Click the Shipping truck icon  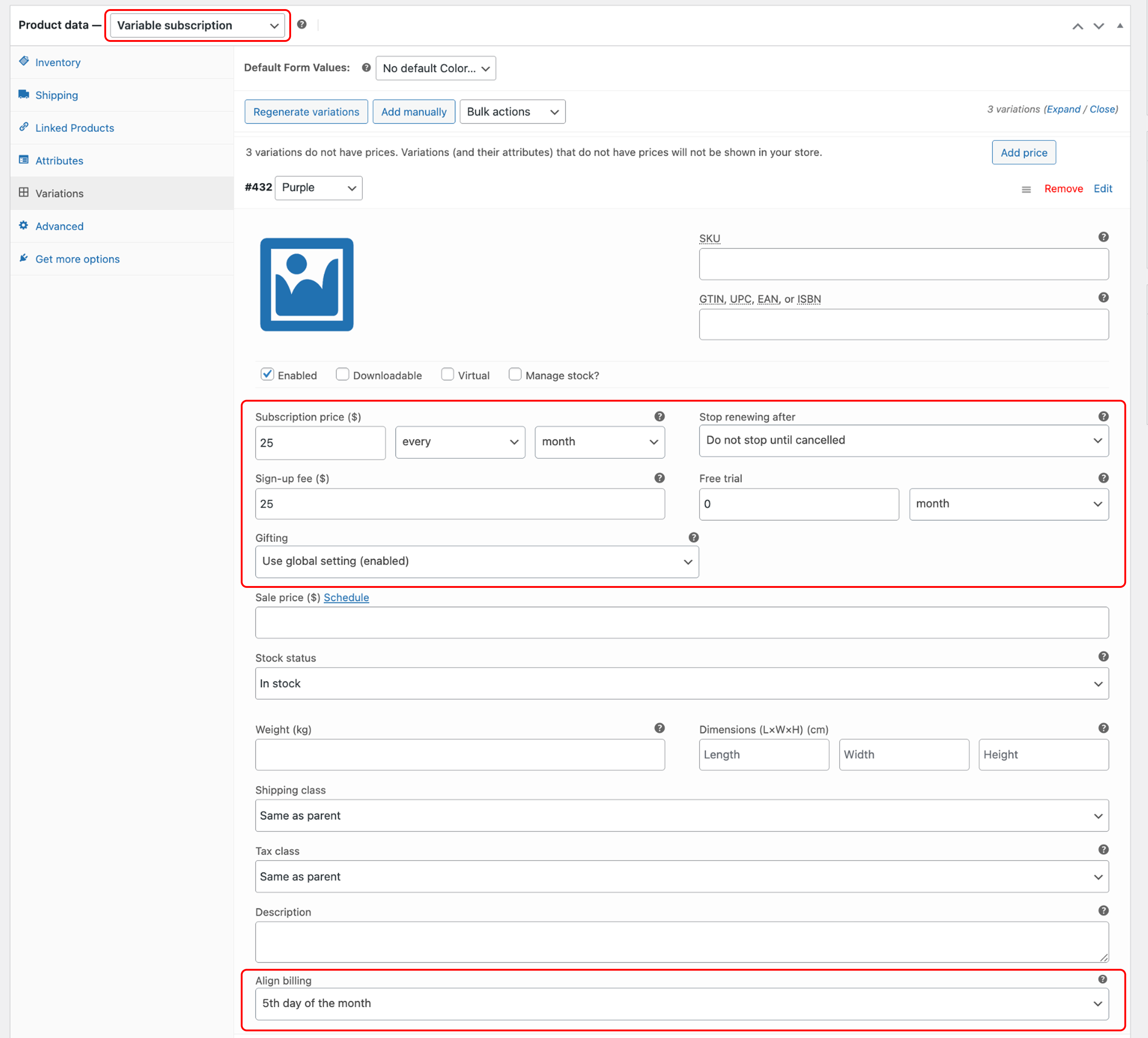click(x=24, y=94)
